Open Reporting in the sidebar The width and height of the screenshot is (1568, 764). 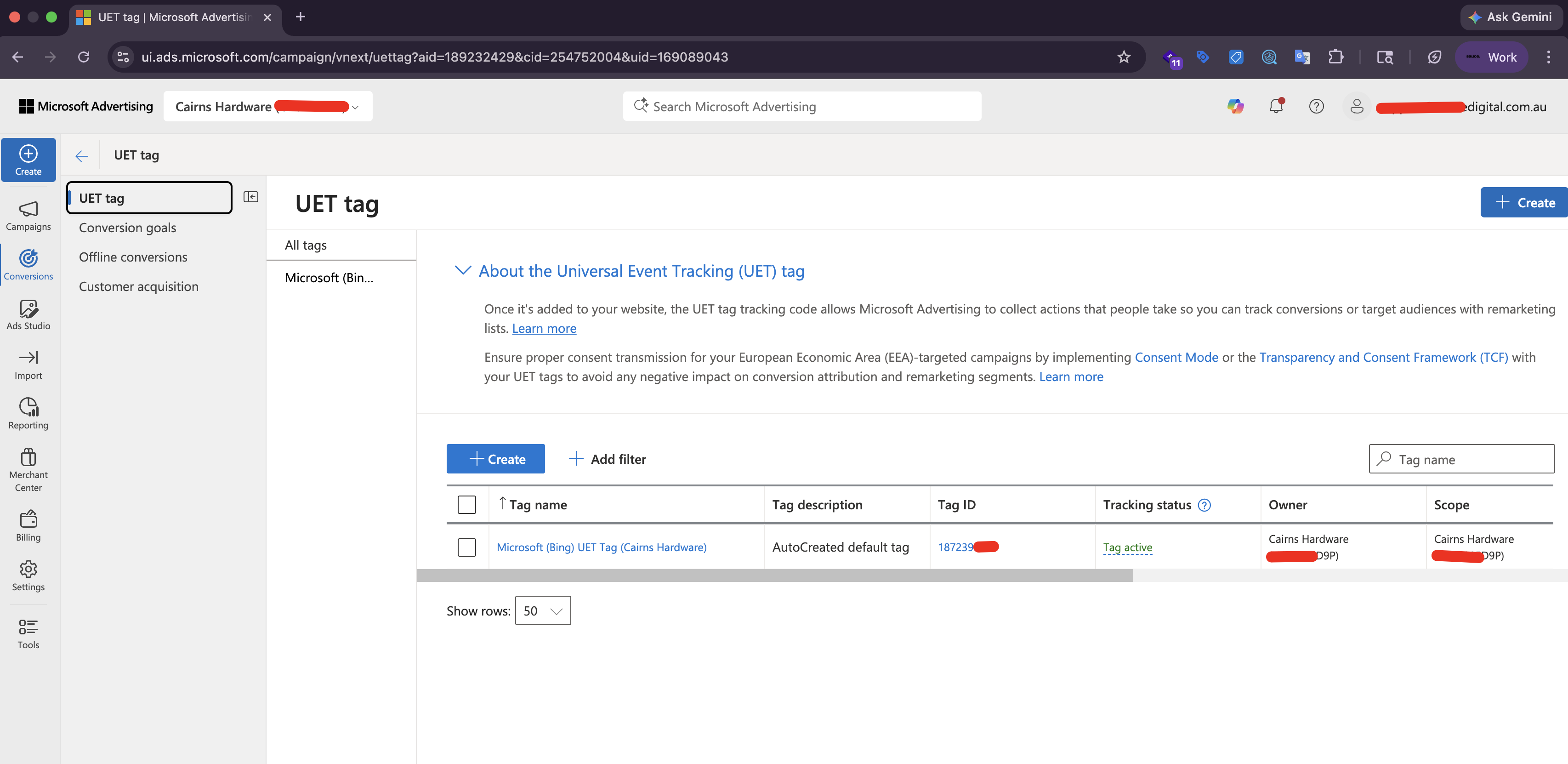click(28, 414)
